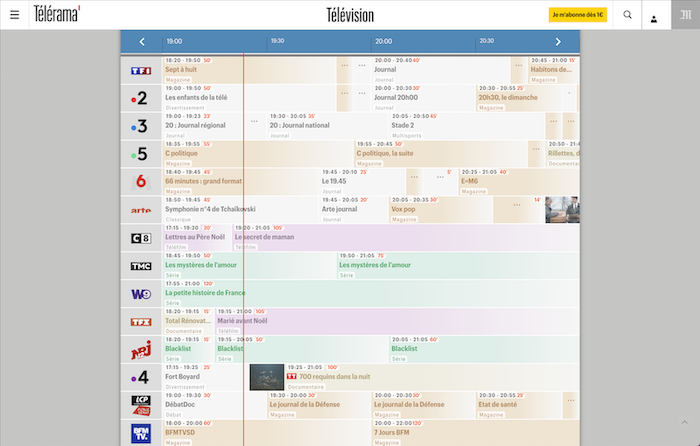Select the NRJ12 channel logo
This screenshot has width=700, height=446.
(141, 350)
